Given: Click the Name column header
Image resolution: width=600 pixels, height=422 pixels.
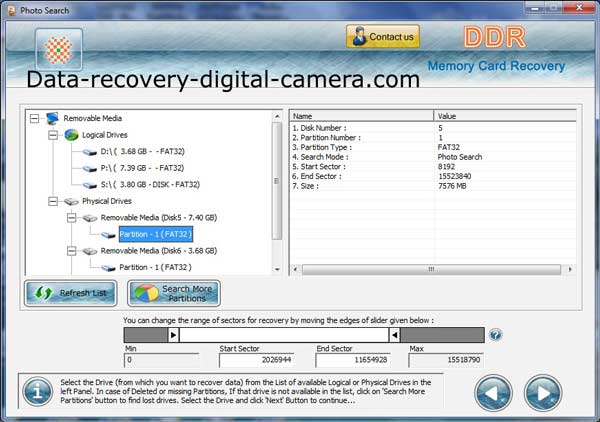Looking at the screenshot, I should pos(362,116).
